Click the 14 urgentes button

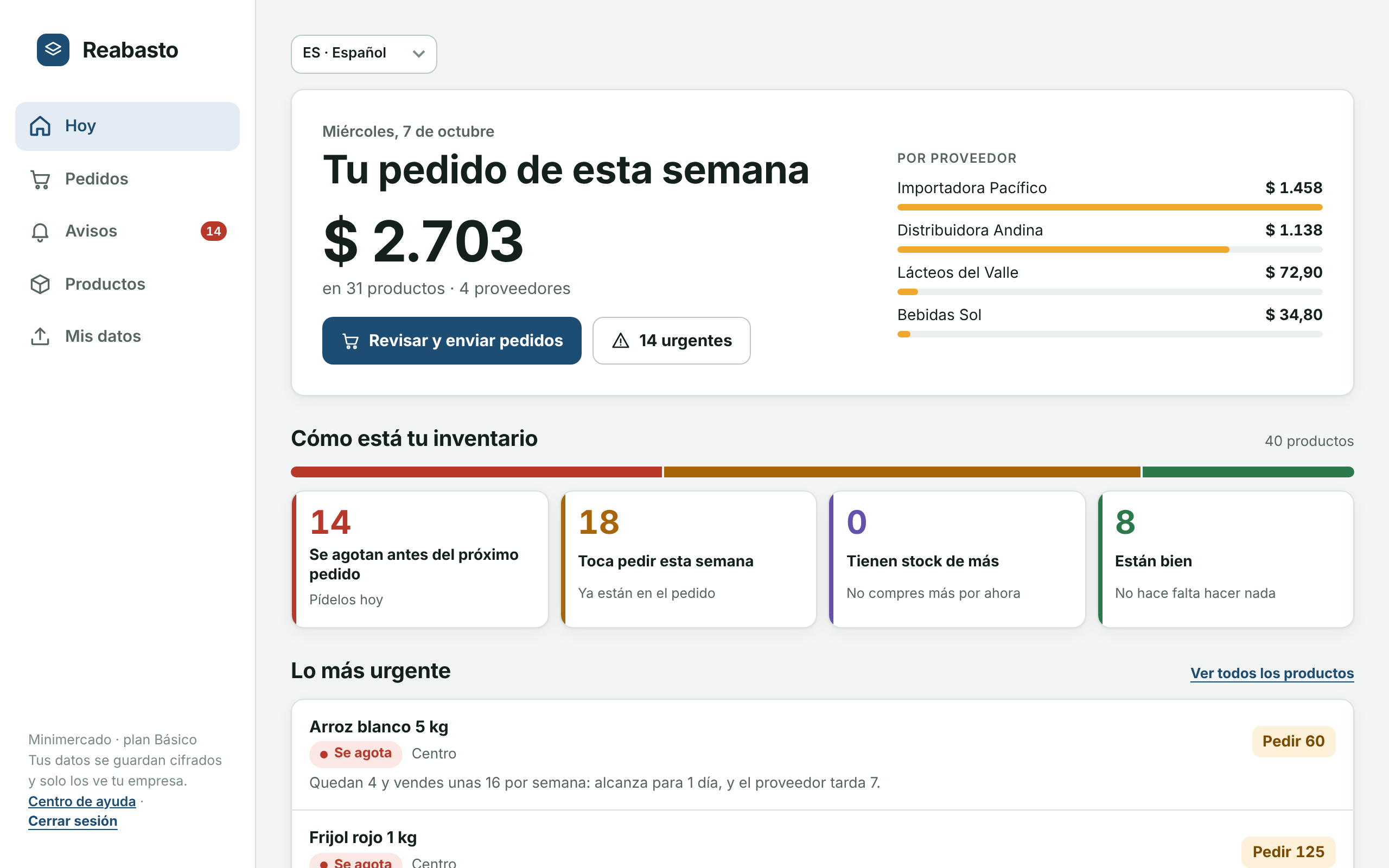(x=672, y=341)
